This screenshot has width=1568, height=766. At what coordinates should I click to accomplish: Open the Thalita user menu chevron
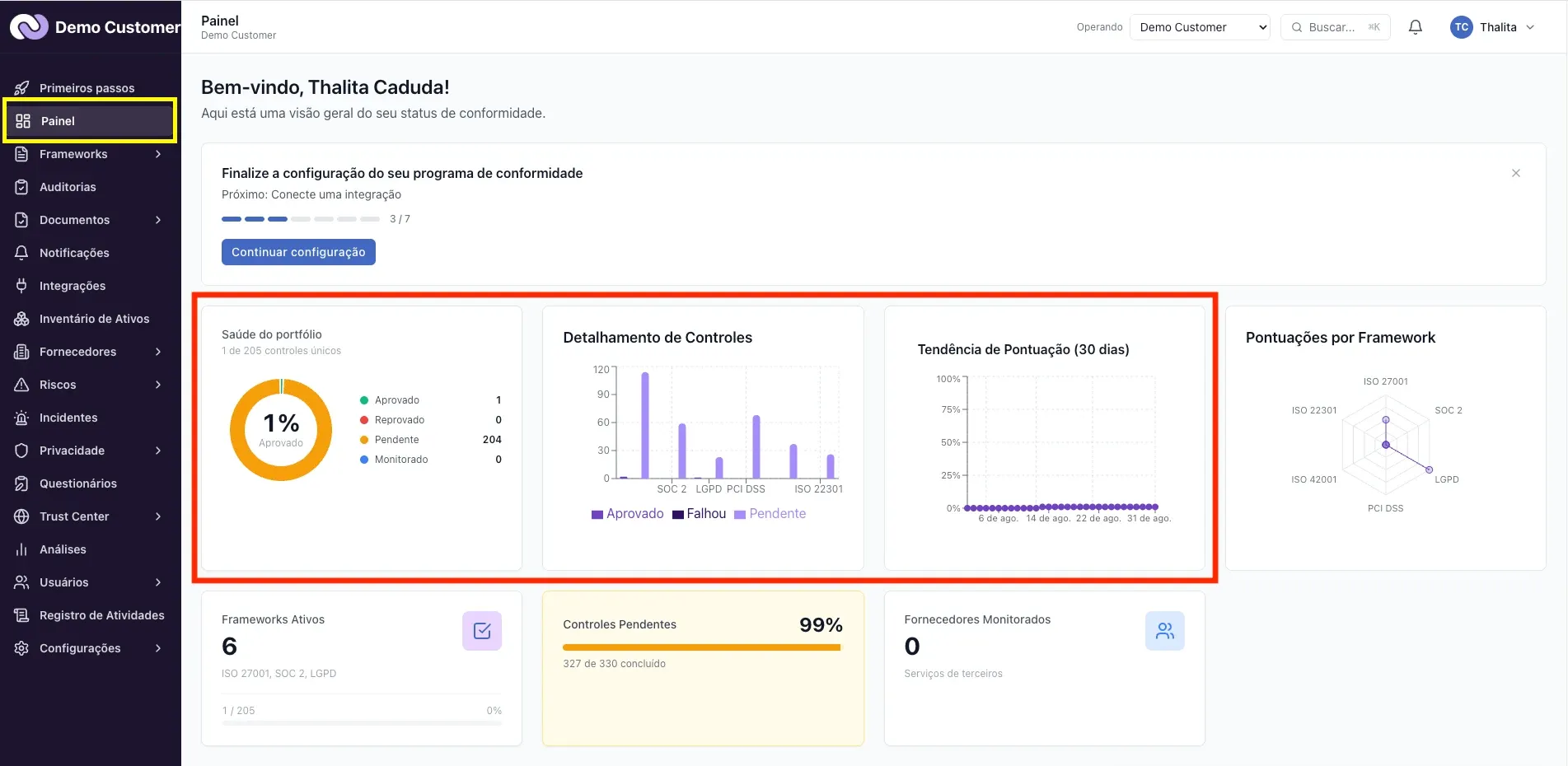[x=1530, y=27]
